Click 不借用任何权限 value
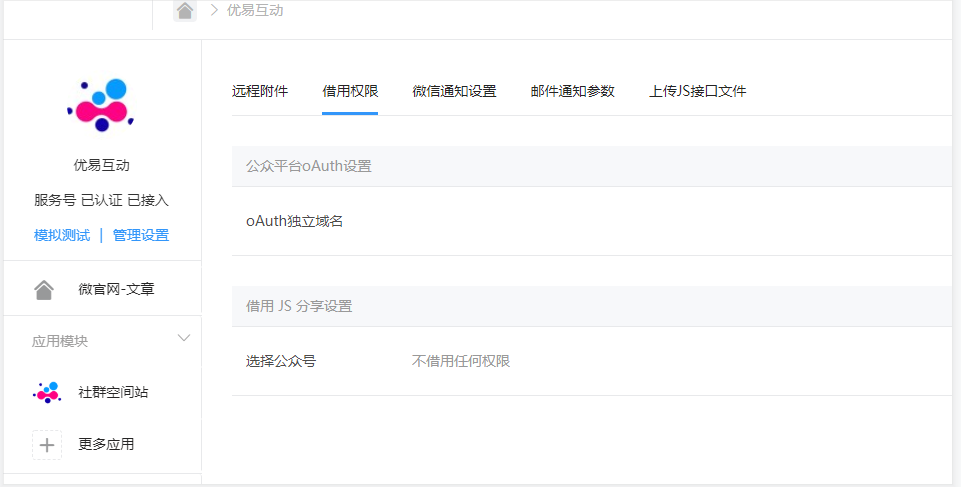Viewport: 961px width, 487px height. tap(461, 361)
